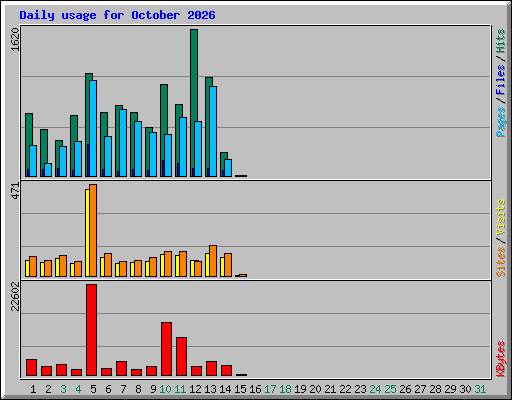The image size is (512, 400).
Task: Select the red KBytes bar for day 10
Action: [x=167, y=349]
